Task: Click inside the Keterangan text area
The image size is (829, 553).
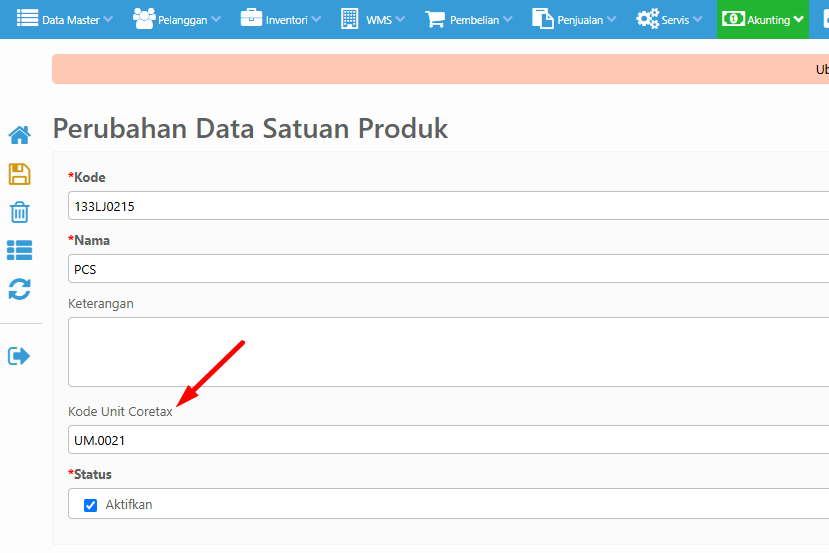Action: pyautogui.click(x=448, y=352)
